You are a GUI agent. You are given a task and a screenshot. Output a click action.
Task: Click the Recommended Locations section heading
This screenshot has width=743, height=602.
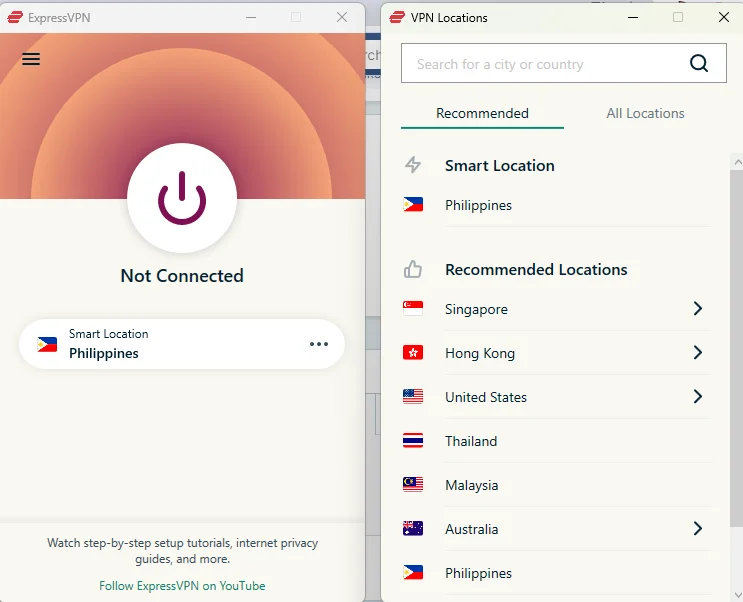click(x=536, y=269)
